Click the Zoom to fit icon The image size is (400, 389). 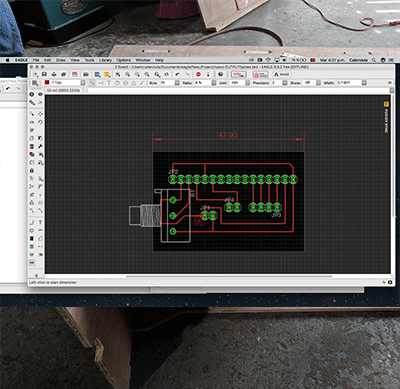(x=118, y=74)
